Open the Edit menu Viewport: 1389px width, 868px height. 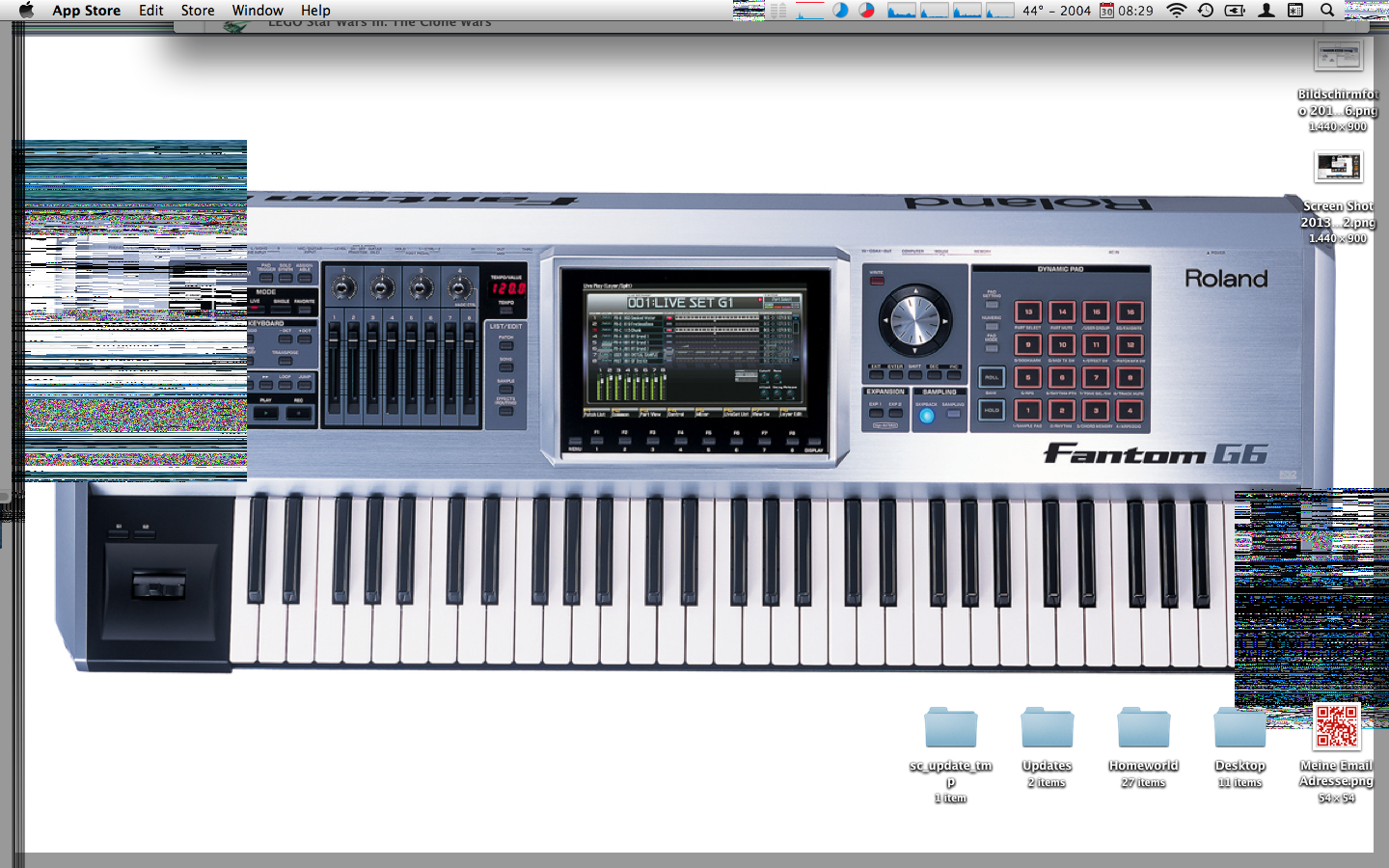click(x=150, y=11)
